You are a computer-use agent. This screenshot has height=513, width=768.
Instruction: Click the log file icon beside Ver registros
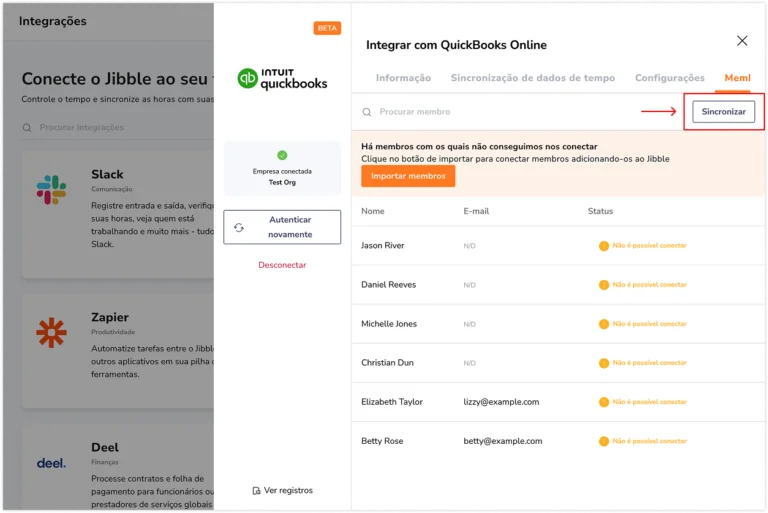256,491
